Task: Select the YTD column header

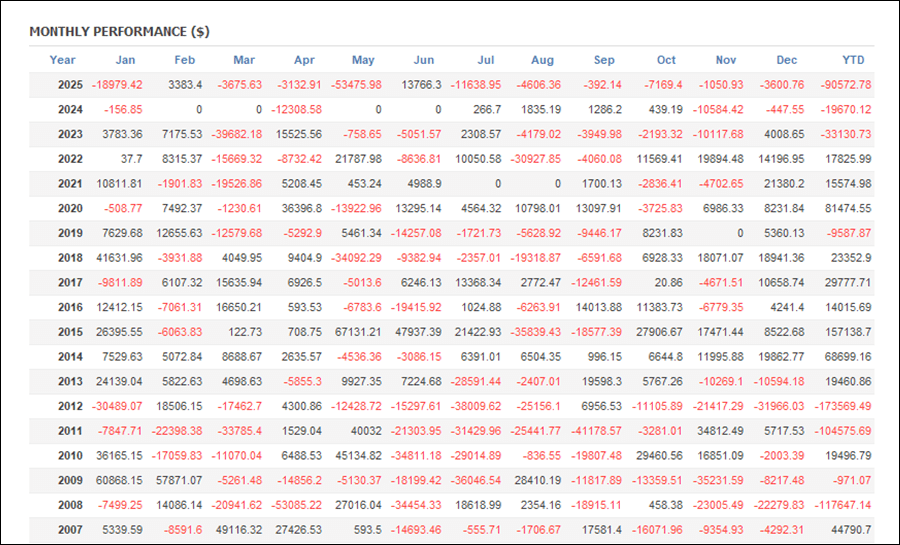Action: (853, 60)
